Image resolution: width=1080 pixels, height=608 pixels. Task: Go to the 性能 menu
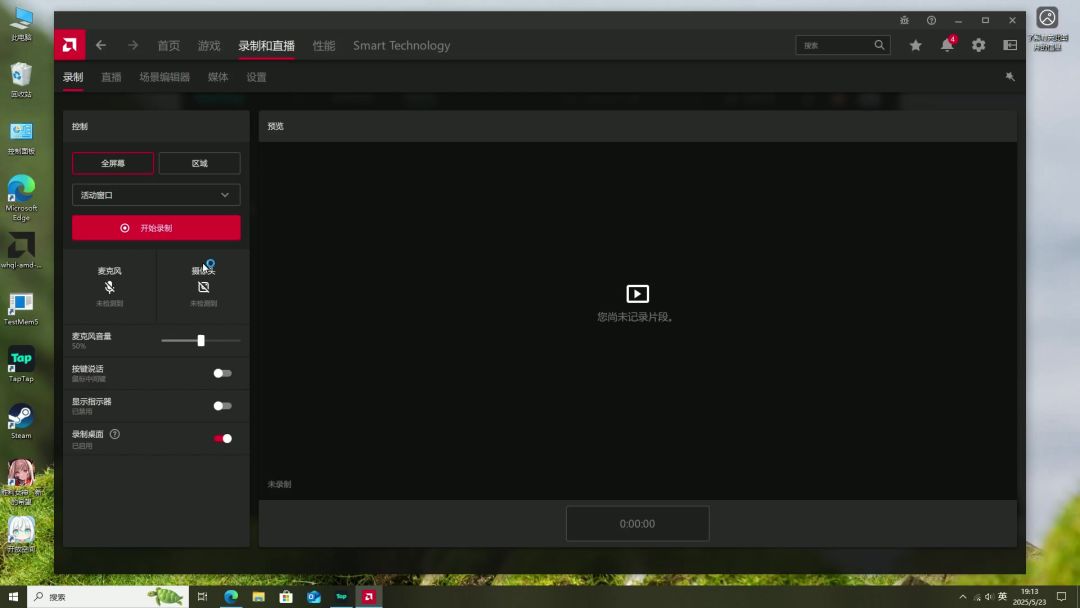click(323, 45)
